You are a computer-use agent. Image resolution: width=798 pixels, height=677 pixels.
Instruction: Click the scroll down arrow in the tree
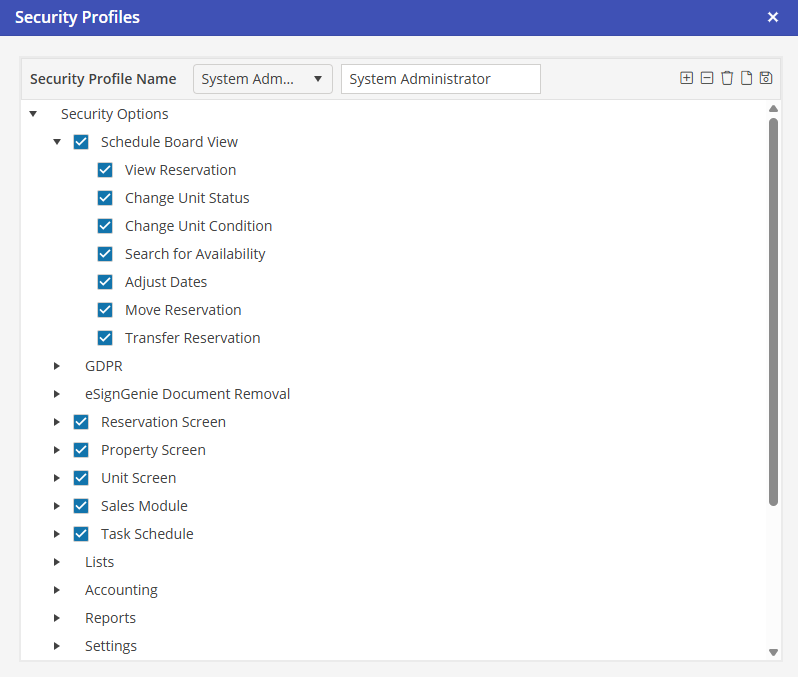tap(773, 651)
